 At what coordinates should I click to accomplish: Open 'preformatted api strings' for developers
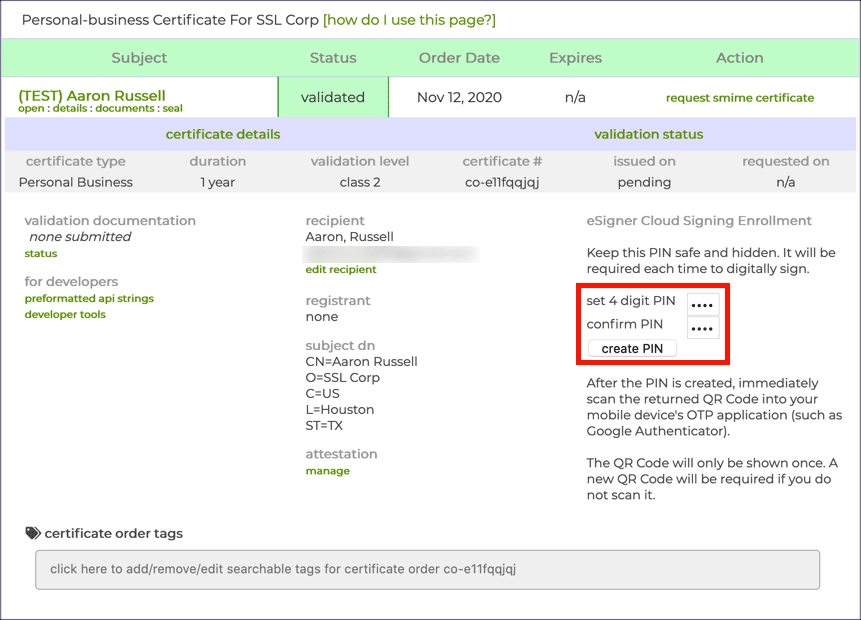pos(89,298)
